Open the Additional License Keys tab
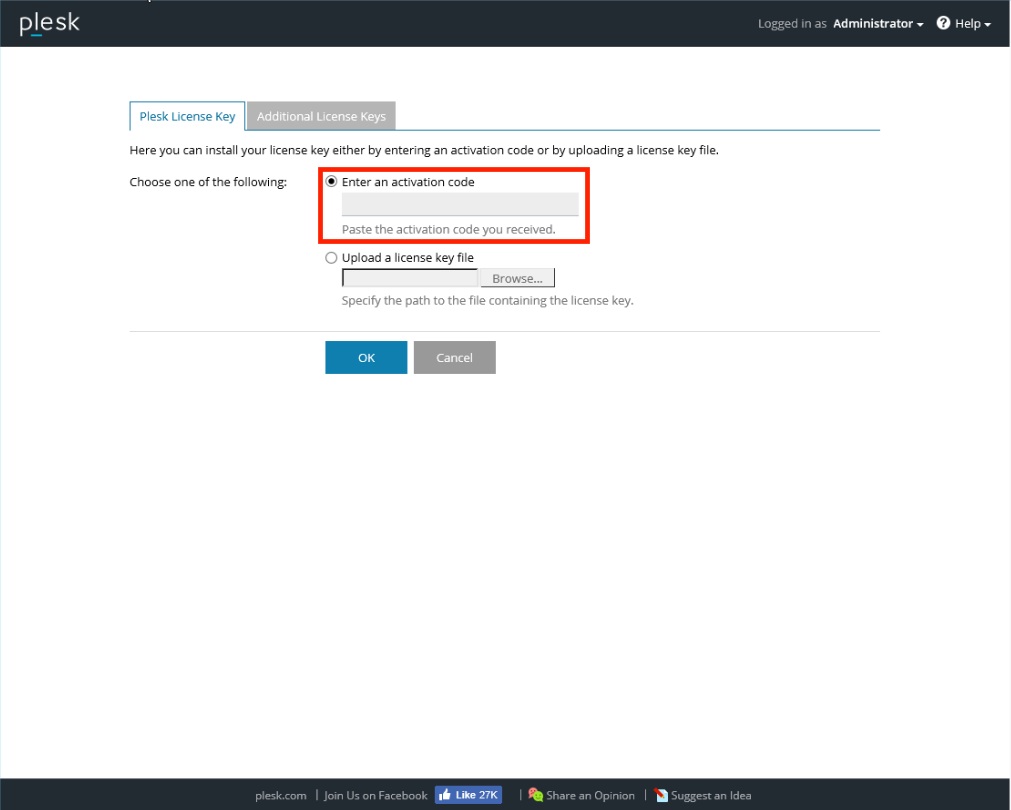 point(321,116)
